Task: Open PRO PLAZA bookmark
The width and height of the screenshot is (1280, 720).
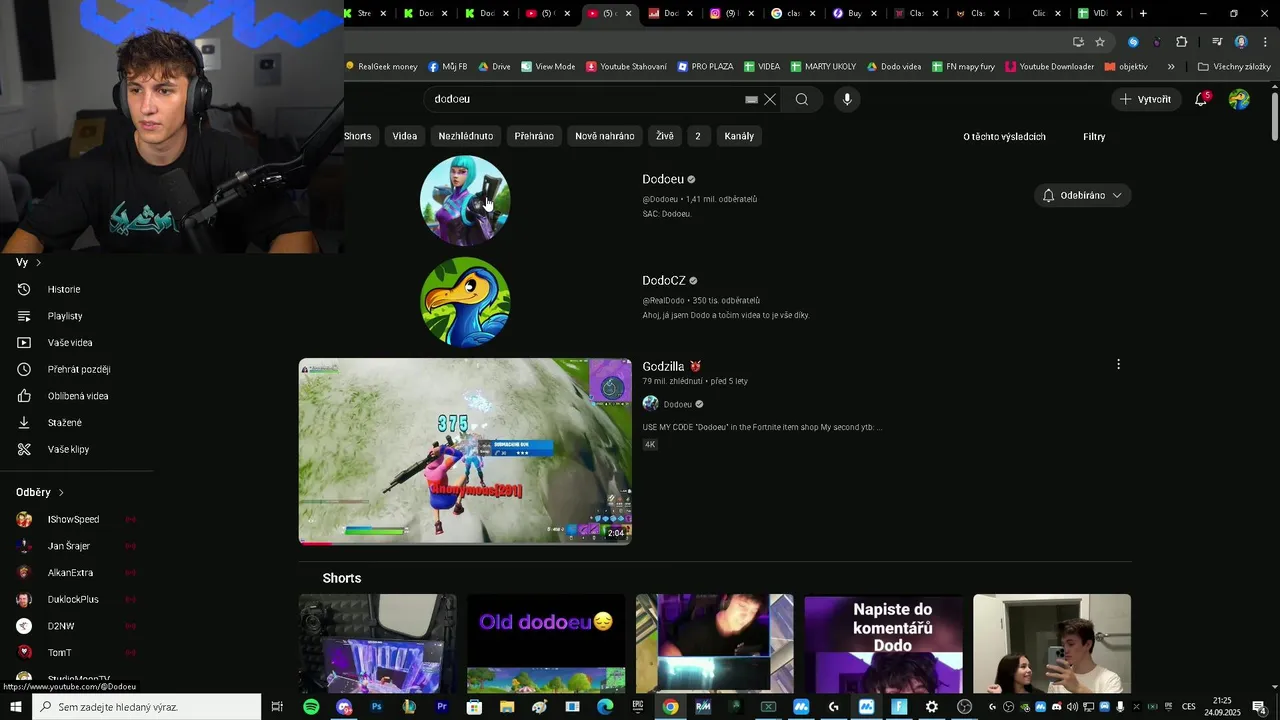Action: (x=705, y=66)
